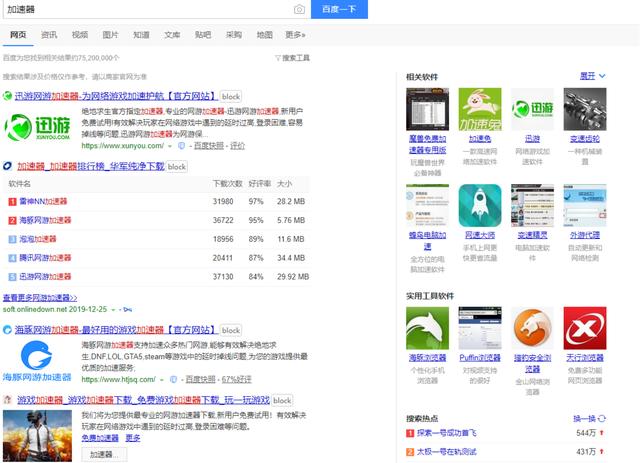This screenshot has height=463, width=640.
Task: Open the 迅游网游加速器 table row link
Action: 45,276
